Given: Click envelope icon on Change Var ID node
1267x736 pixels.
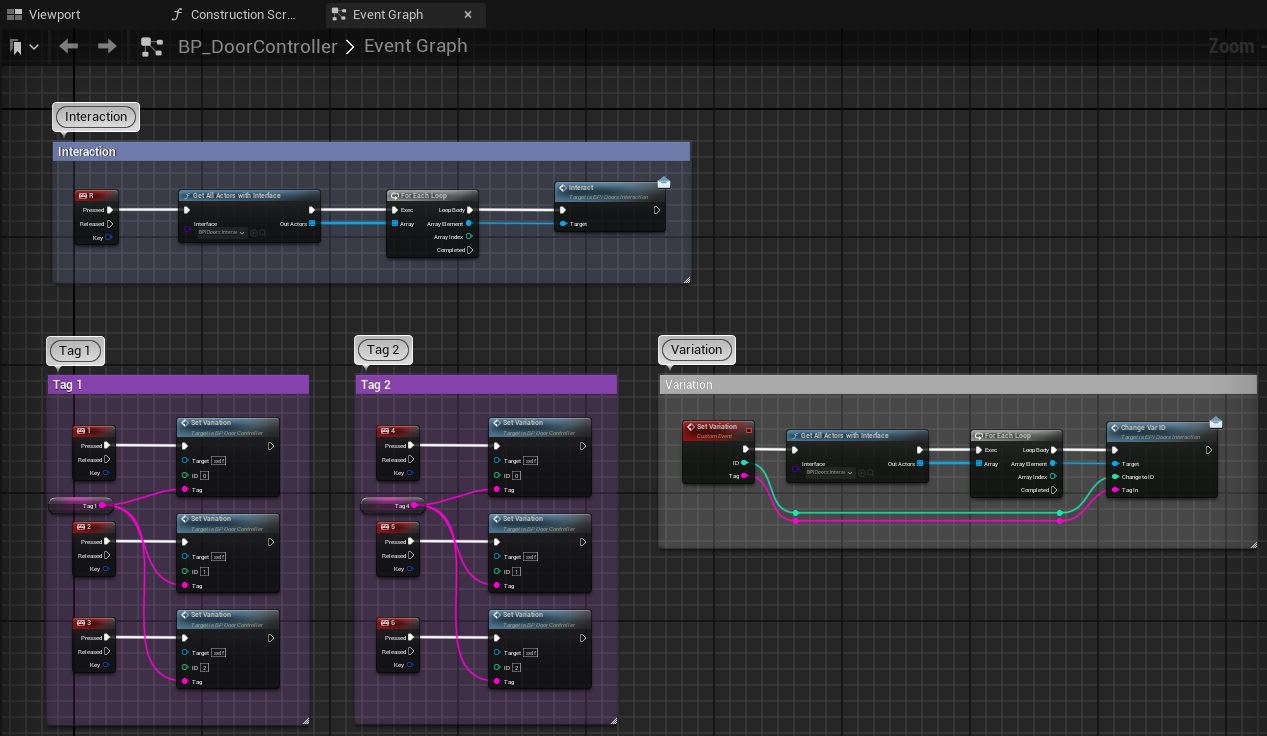Looking at the screenshot, I should coord(1215,422).
